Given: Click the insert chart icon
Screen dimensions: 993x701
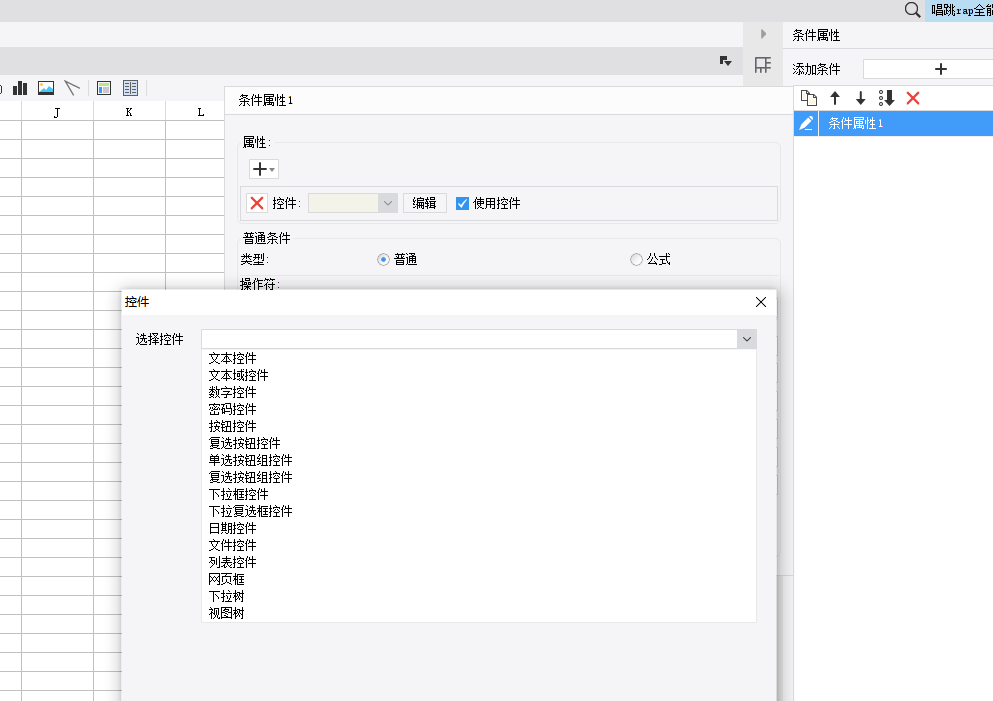Looking at the screenshot, I should 20,88.
